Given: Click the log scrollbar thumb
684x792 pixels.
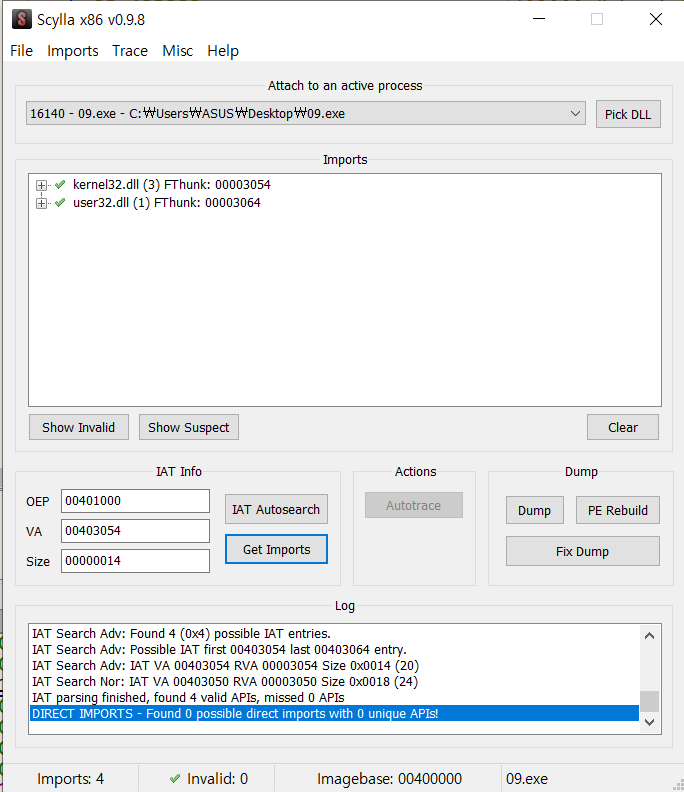Looking at the screenshot, I should [x=650, y=701].
